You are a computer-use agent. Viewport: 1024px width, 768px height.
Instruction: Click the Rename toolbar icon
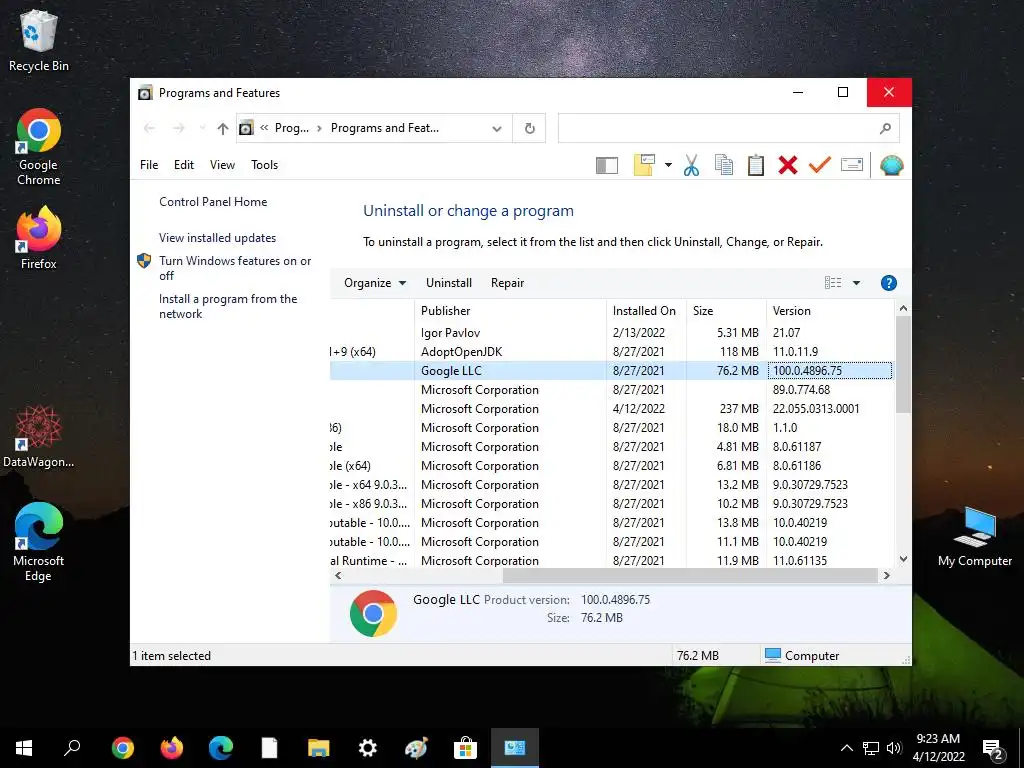point(852,165)
